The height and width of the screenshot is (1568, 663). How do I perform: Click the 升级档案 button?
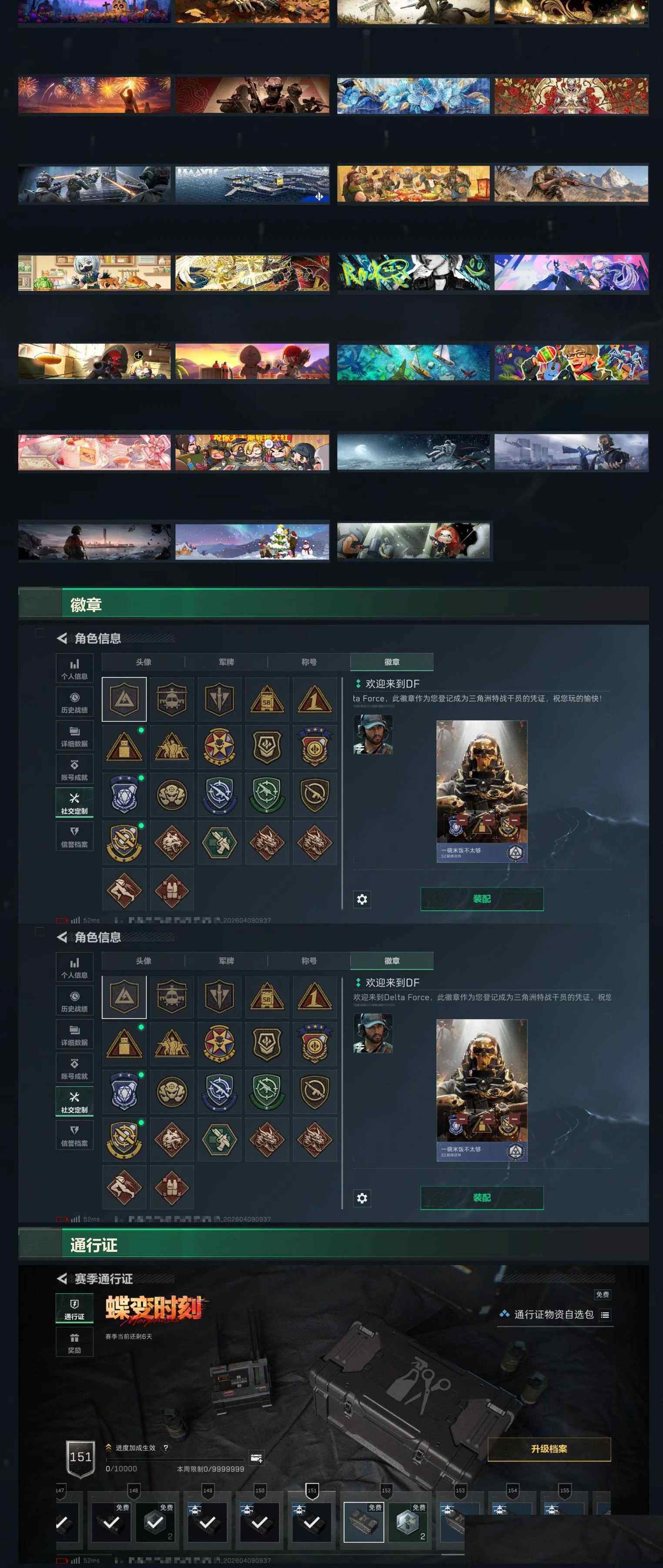[x=549, y=1449]
